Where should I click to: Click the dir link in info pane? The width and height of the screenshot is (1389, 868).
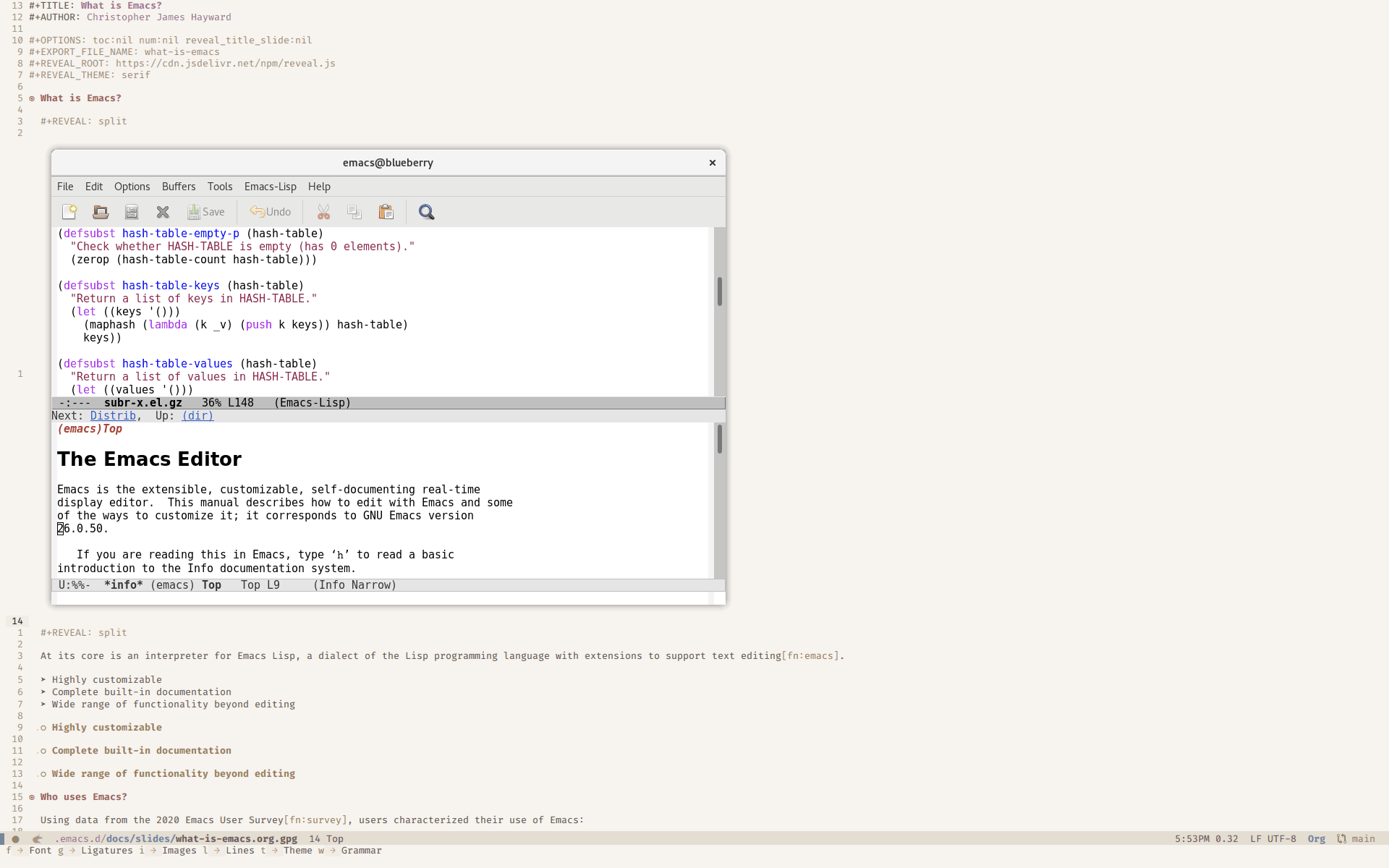(197, 415)
